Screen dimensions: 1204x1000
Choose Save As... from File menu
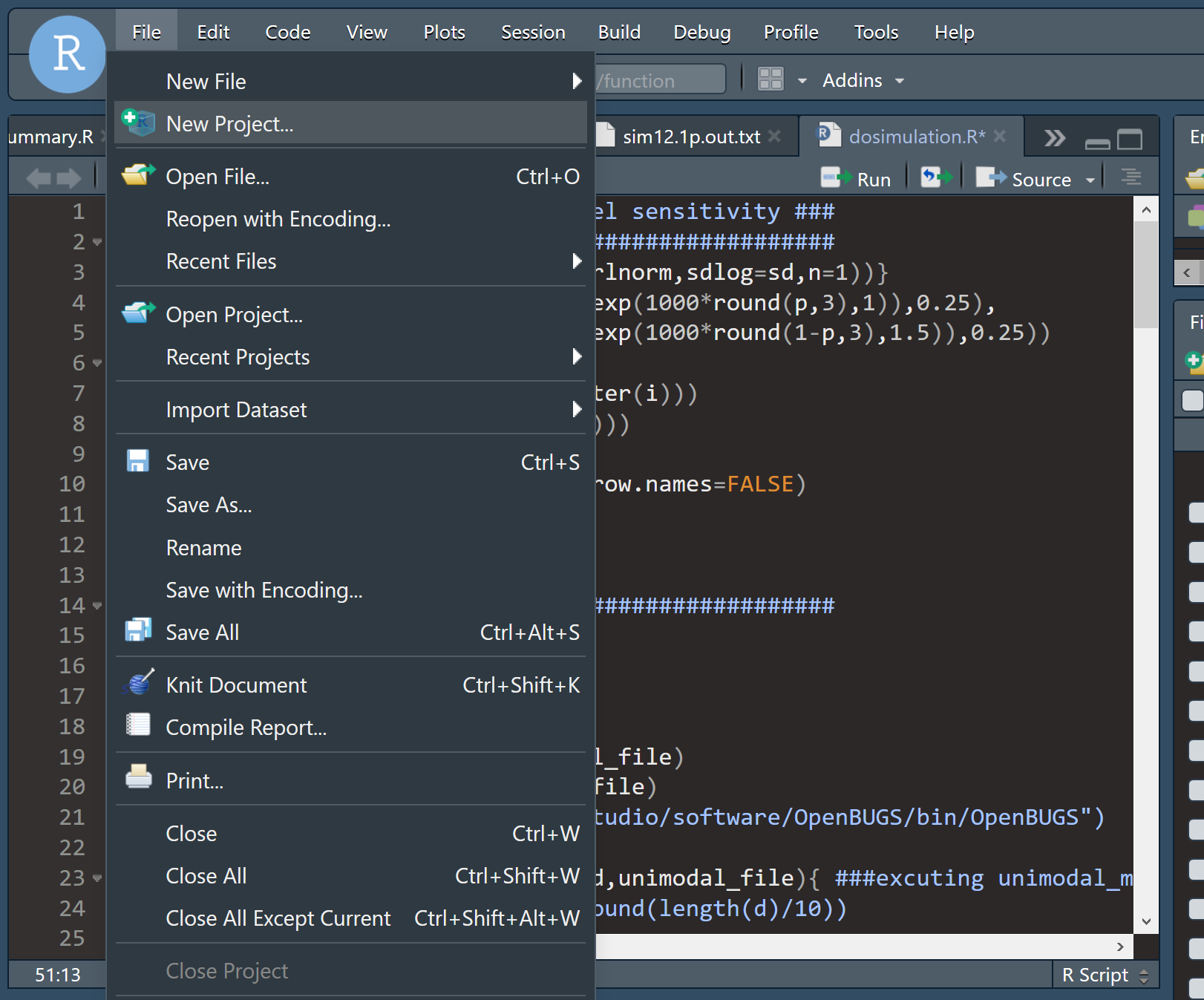[x=209, y=505]
